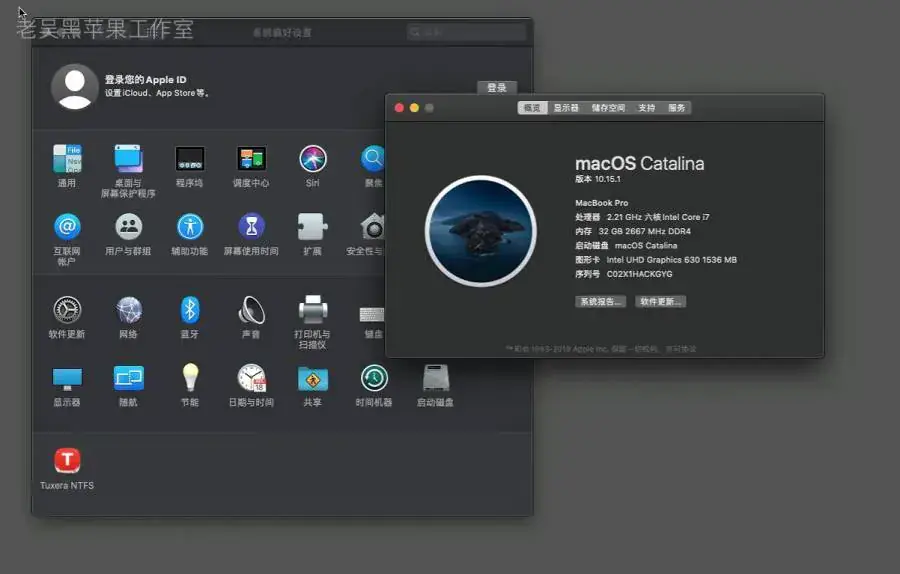The image size is (900, 574).
Task: Open 互联网帐户 (Internet Accounts) preferences
Action: (67, 227)
